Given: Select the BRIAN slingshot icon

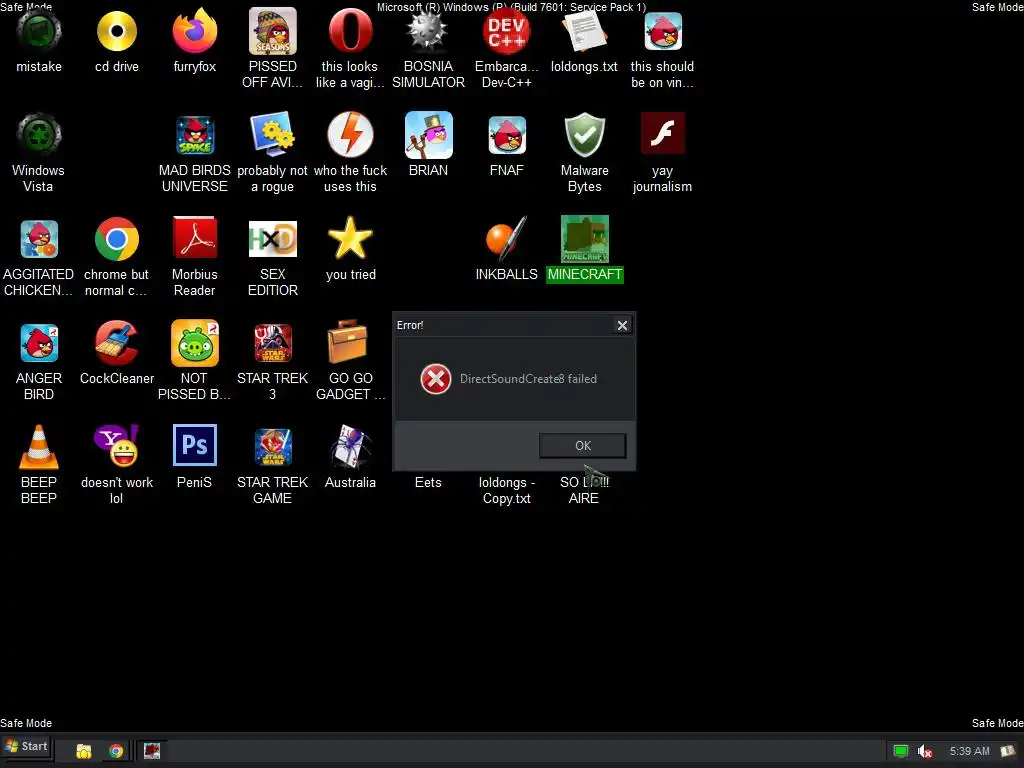Looking at the screenshot, I should tap(428, 135).
